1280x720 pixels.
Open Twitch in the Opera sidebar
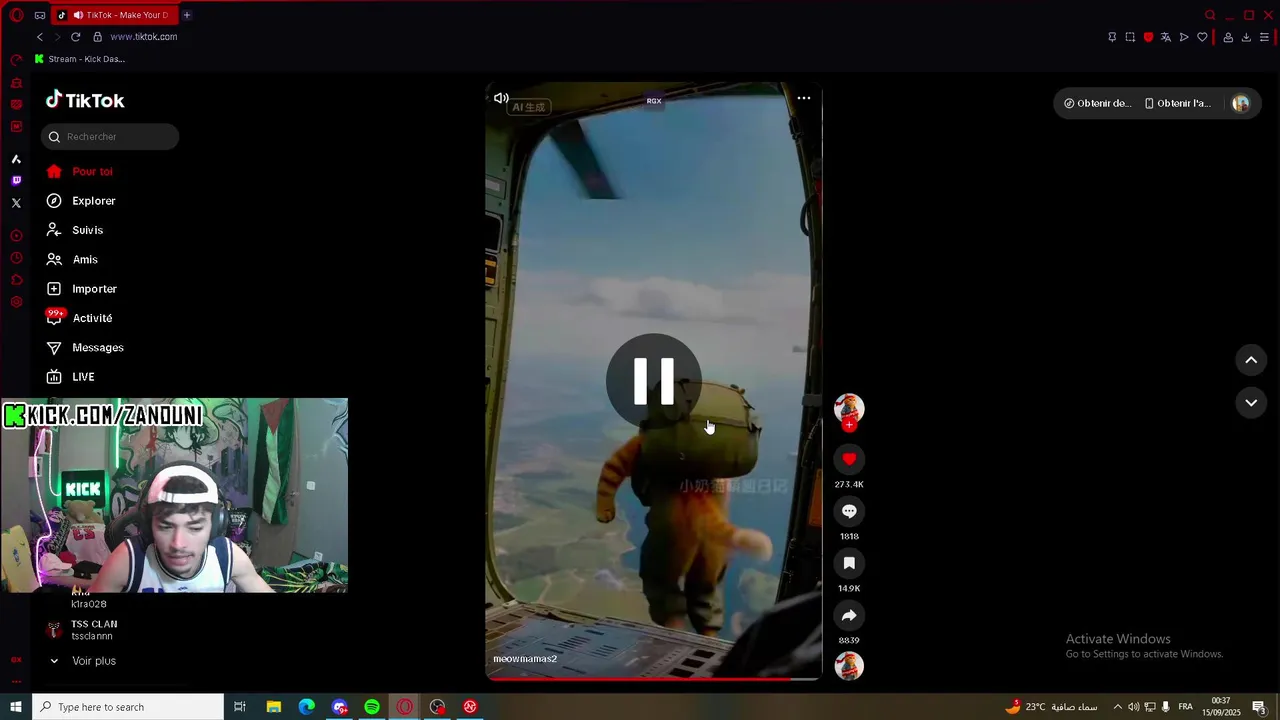pos(16,181)
